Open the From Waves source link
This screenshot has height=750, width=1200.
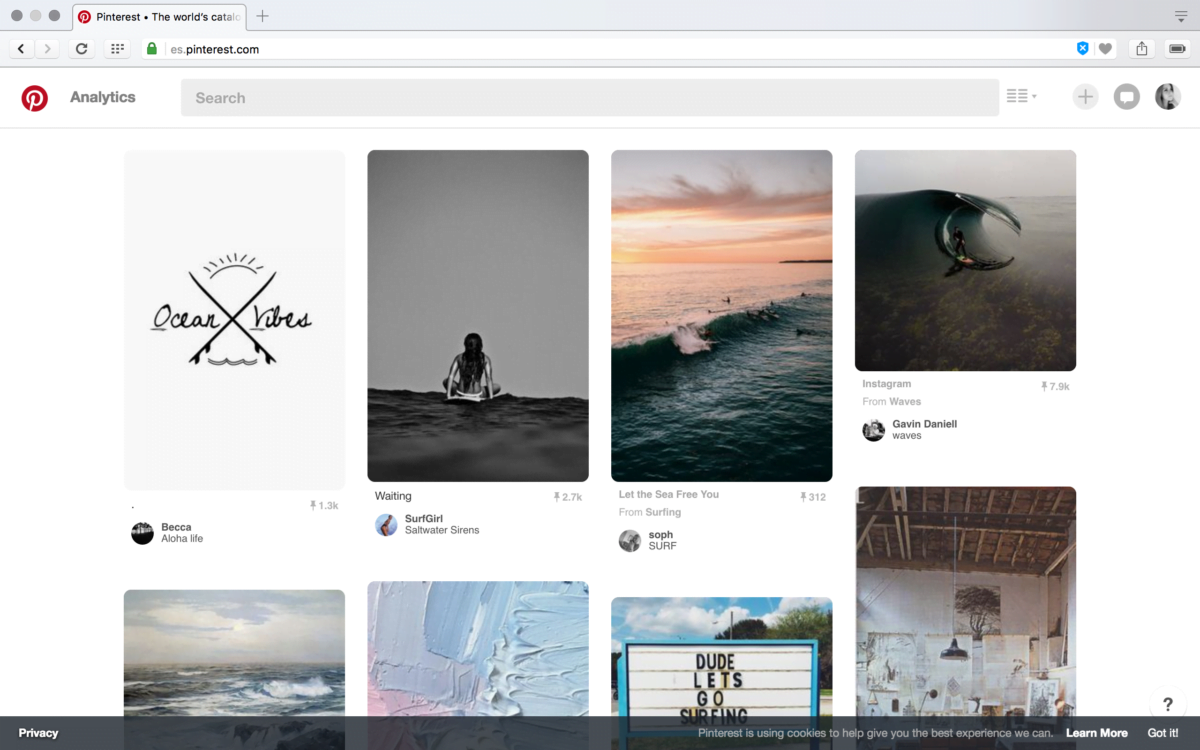(892, 402)
